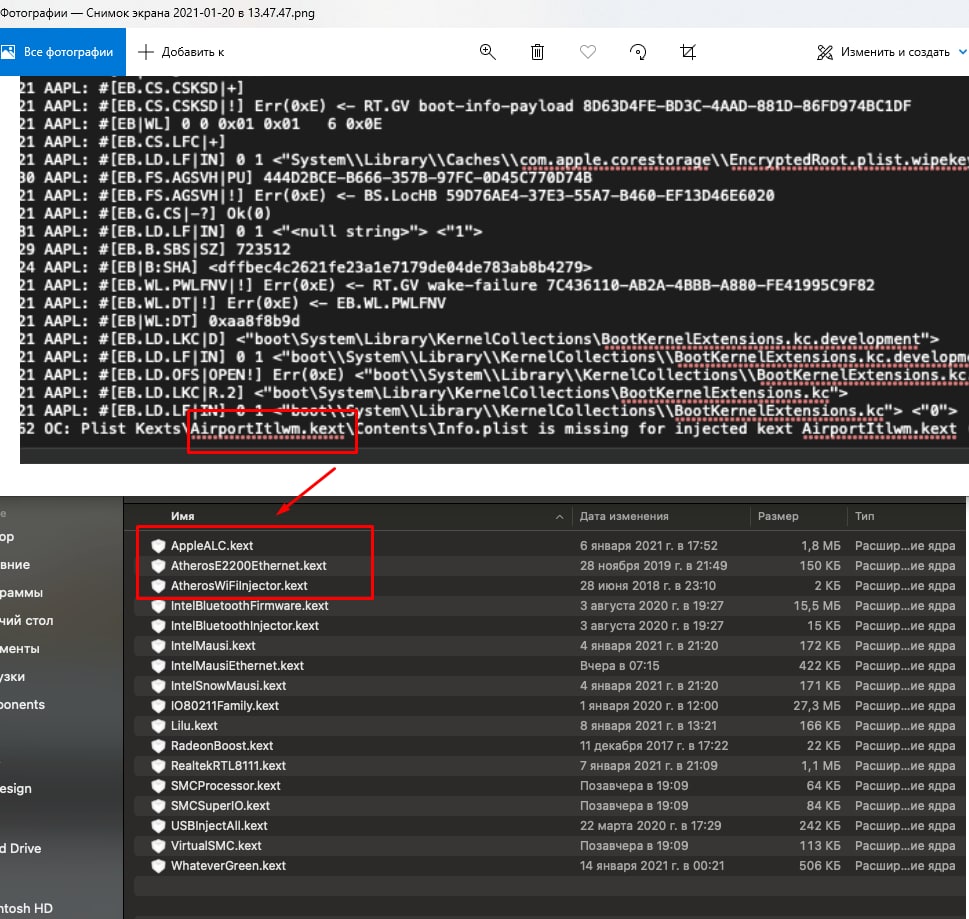This screenshot has height=919, width=969.
Task: Sort by the "Имя" column header
Action: pyautogui.click(x=182, y=516)
